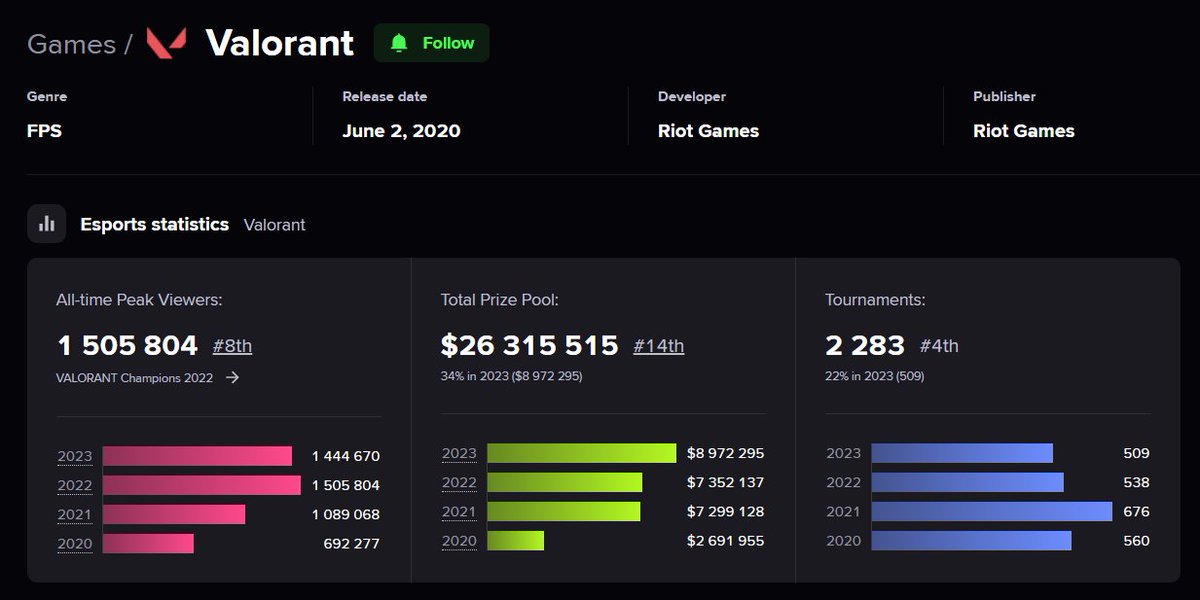The image size is (1200, 600).
Task: Click the 676 tournaments value
Action: 1136,511
